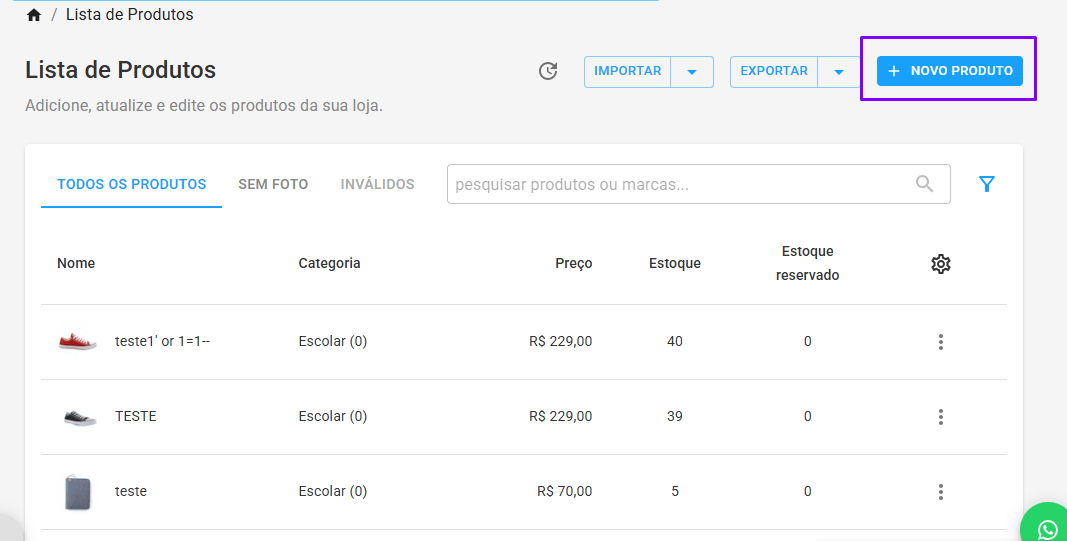1067x541 pixels.
Task: Open options menu for teste1' or 1=1-- row
Action: [x=940, y=342]
